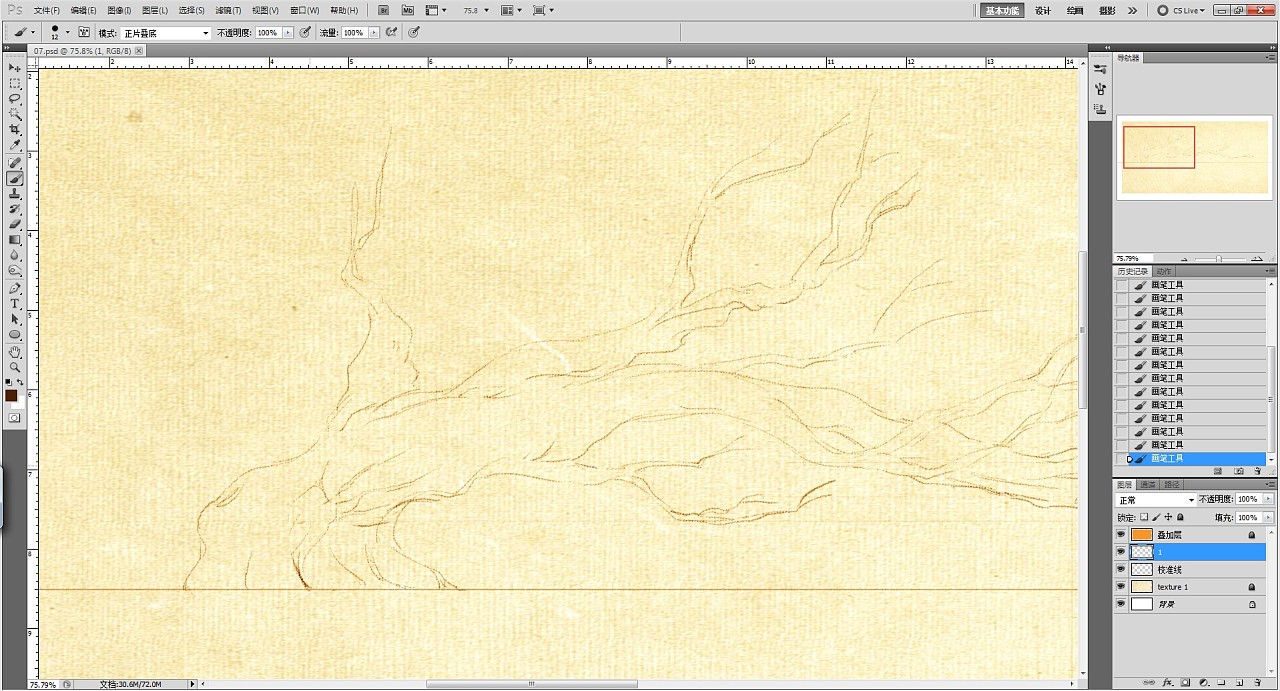Click the 基本功能 workspace button
Screen dimensions: 1280x691
click(1002, 10)
